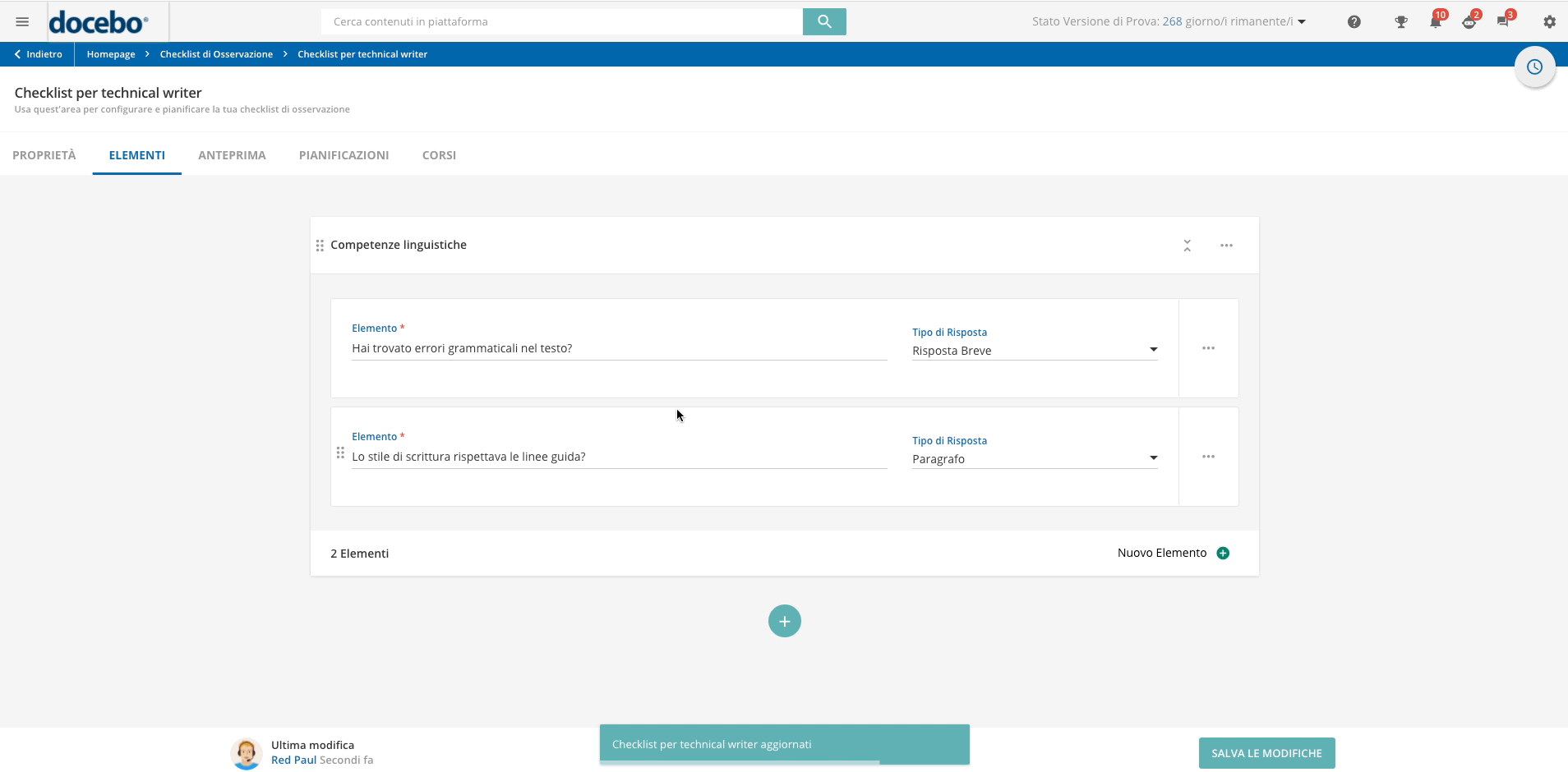Click the 268 remaining days number
The image size is (1568, 772).
click(1172, 21)
